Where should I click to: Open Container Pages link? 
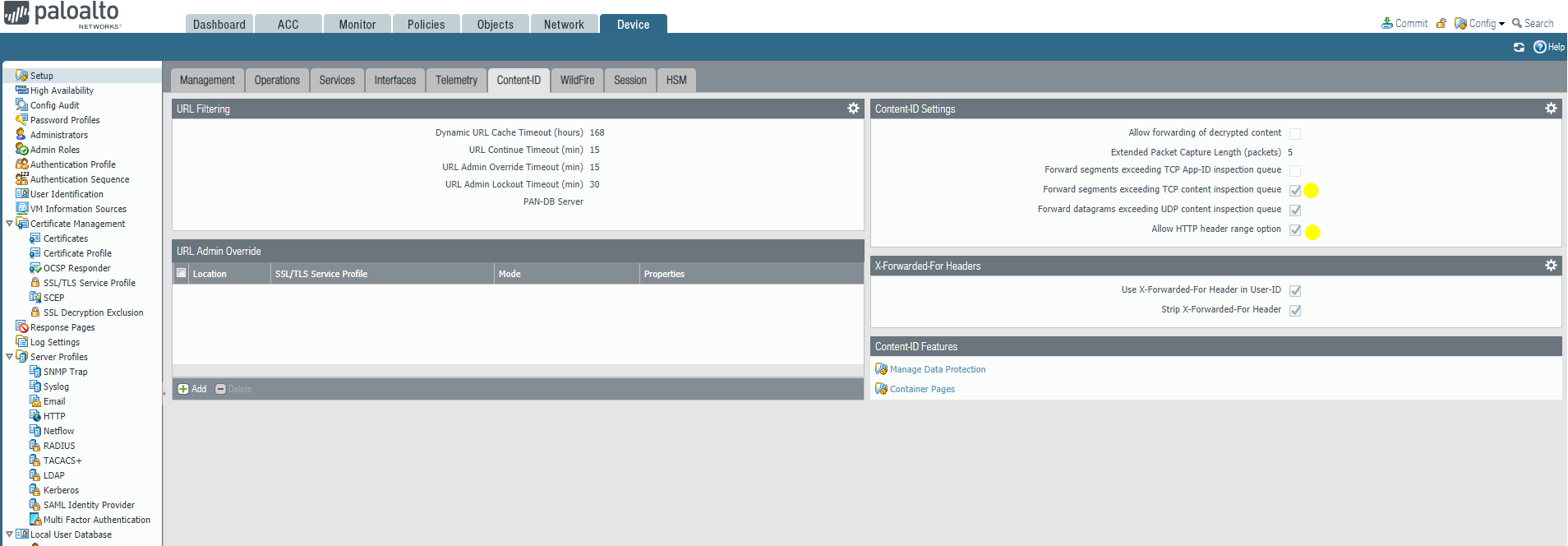click(922, 389)
